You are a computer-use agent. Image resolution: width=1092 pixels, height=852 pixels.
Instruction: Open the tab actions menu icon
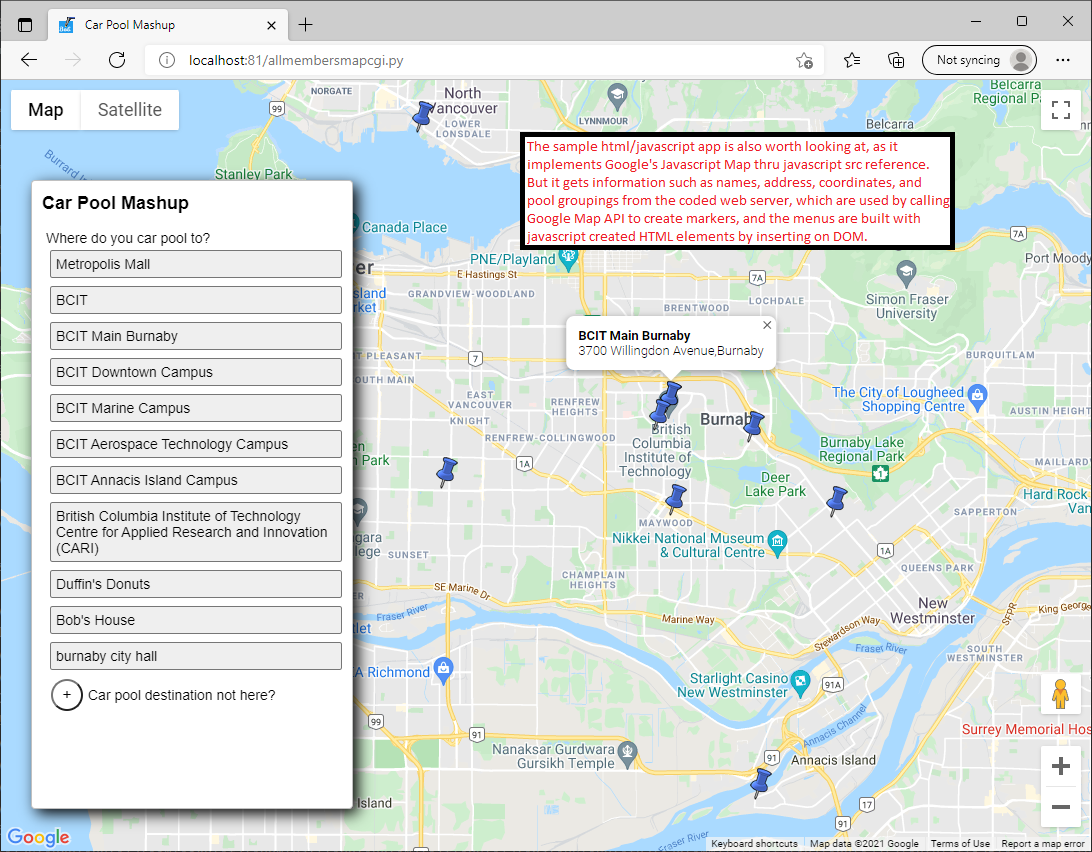click(25, 25)
